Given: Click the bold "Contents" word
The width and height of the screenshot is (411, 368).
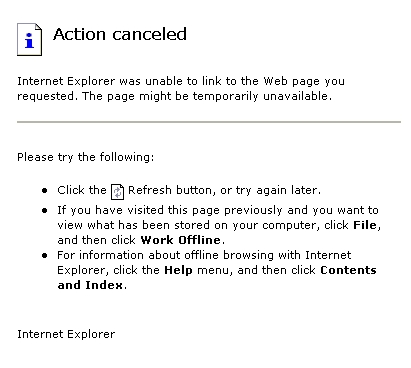Looking at the screenshot, I should click(348, 270).
